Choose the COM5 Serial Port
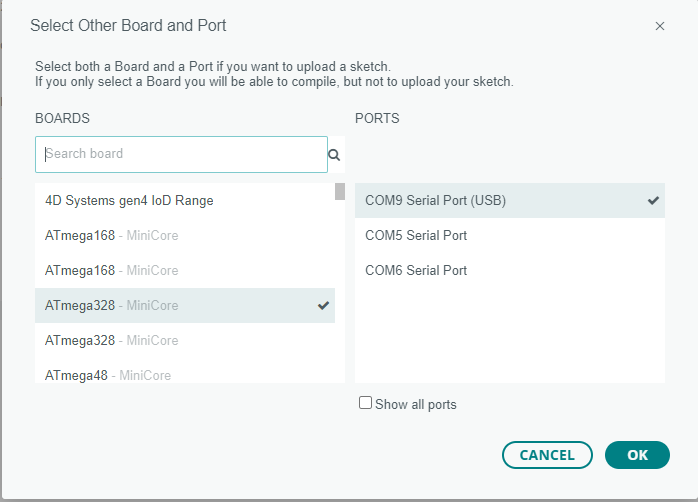 click(x=416, y=235)
